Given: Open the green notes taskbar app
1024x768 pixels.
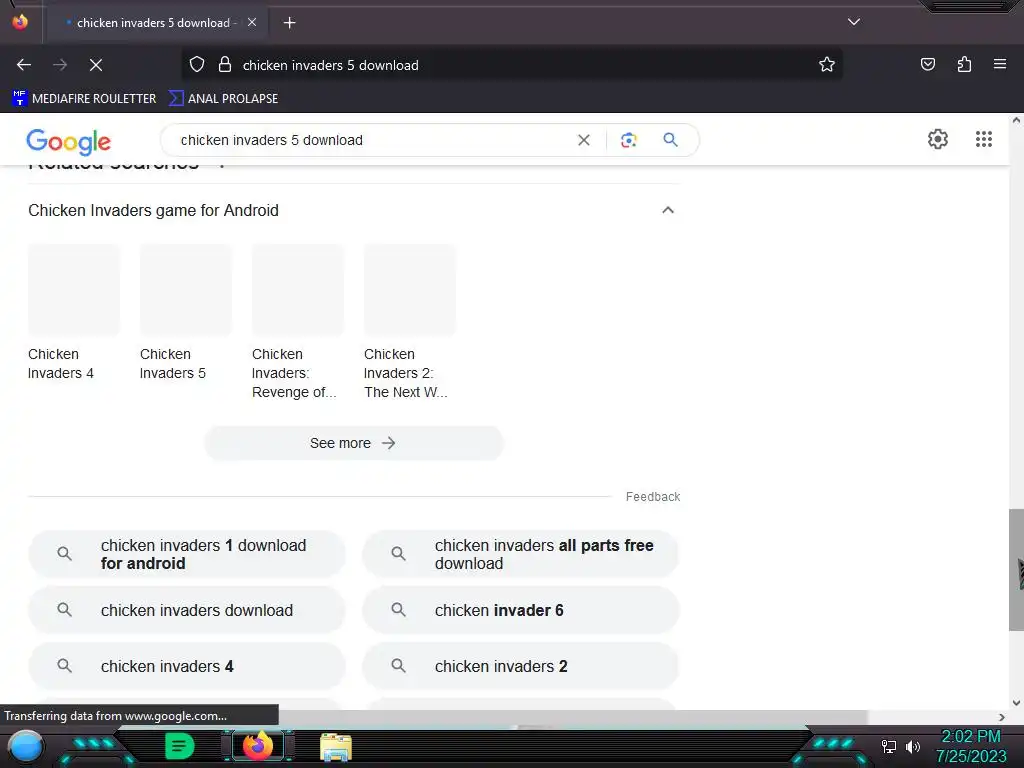Looking at the screenshot, I should pos(180,746).
